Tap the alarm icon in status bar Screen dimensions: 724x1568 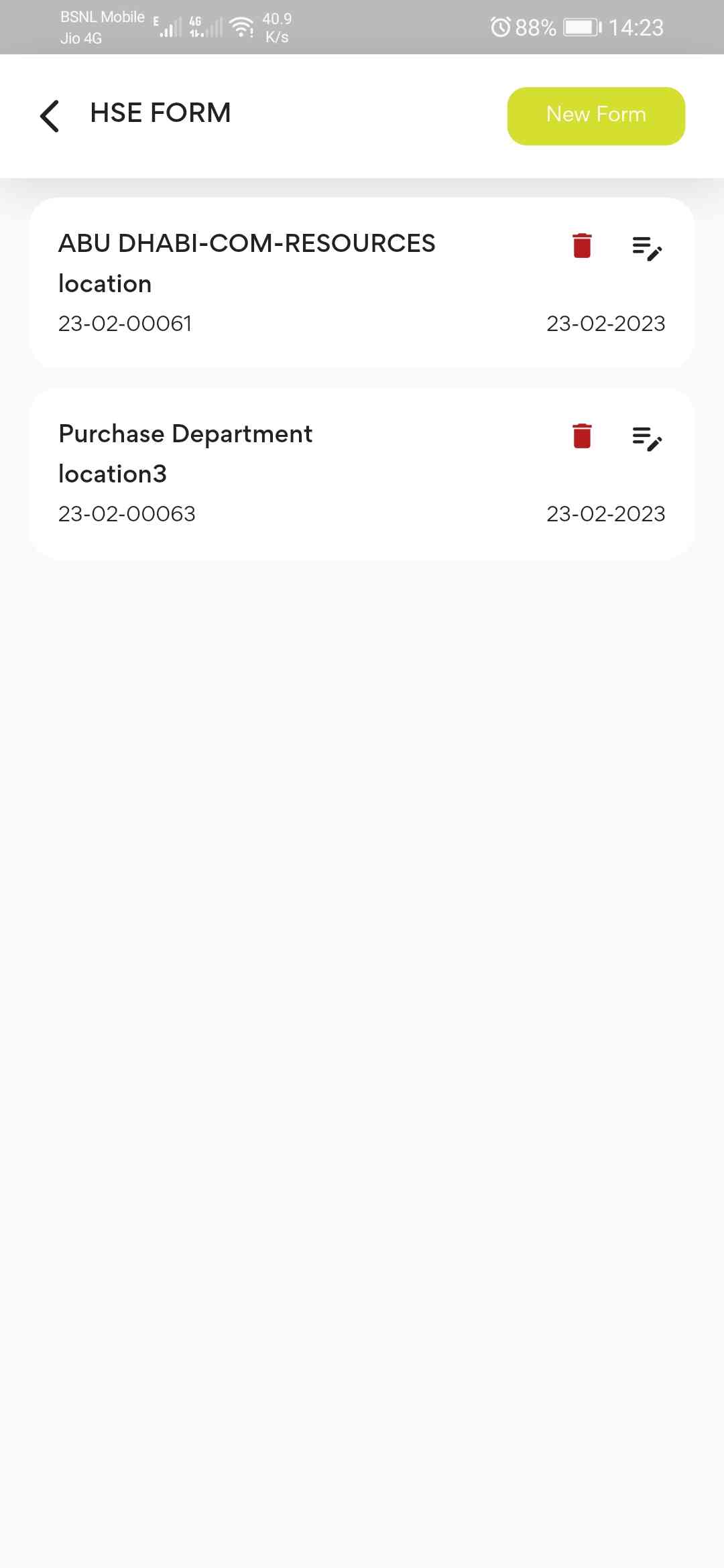tap(500, 27)
